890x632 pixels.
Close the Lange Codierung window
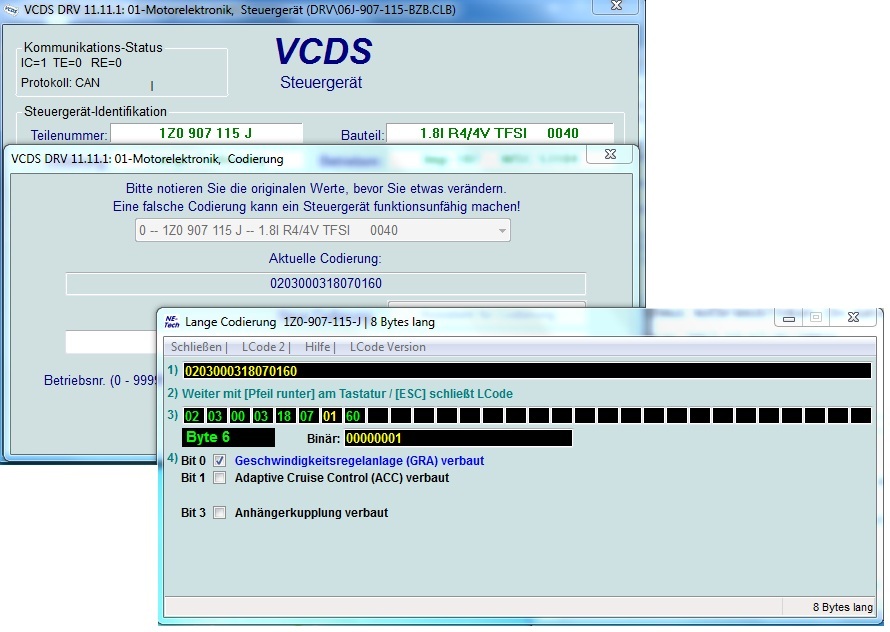pos(854,317)
